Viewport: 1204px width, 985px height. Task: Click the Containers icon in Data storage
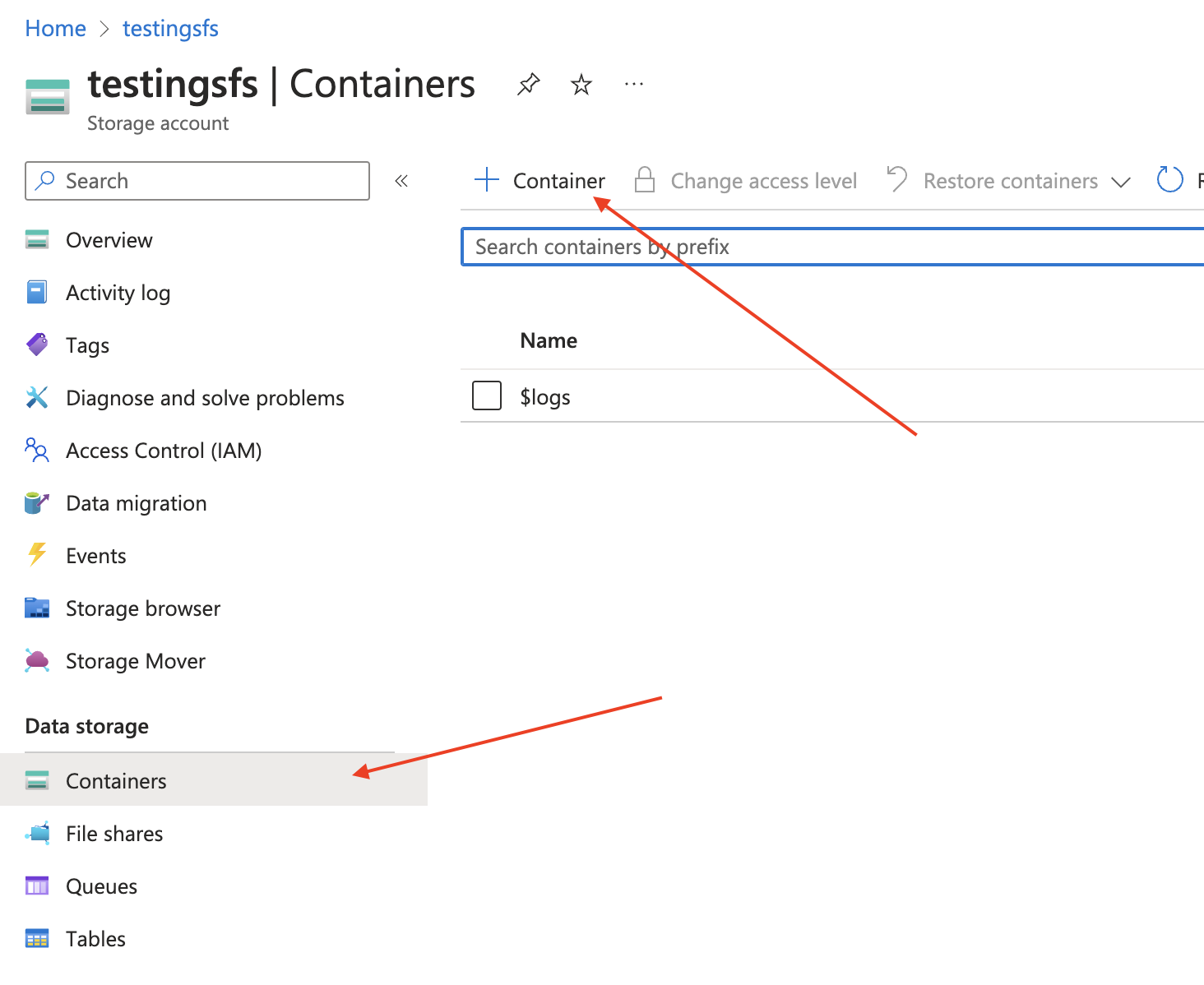37,780
